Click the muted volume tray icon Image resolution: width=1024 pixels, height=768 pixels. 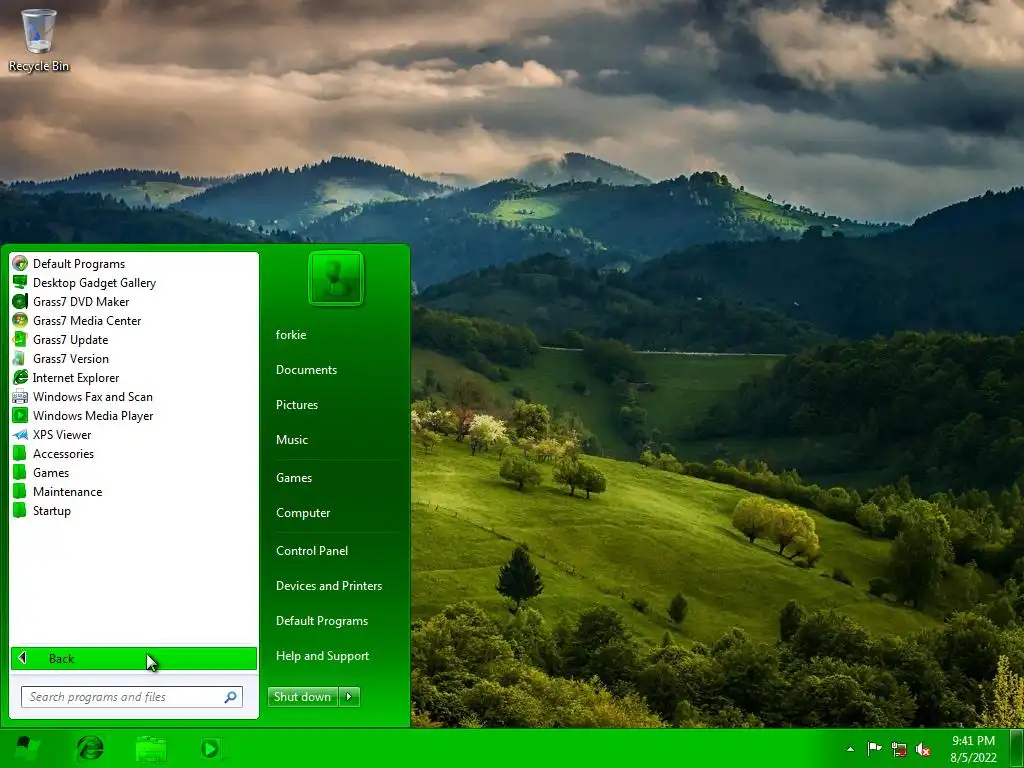tap(923, 749)
